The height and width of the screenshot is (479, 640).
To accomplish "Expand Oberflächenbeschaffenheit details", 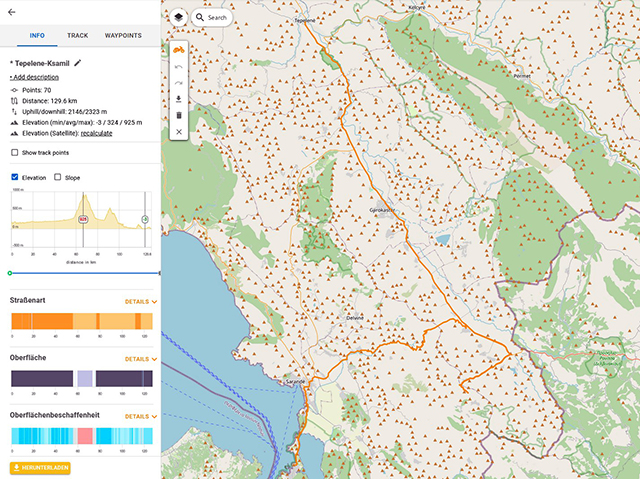I will (141, 416).
